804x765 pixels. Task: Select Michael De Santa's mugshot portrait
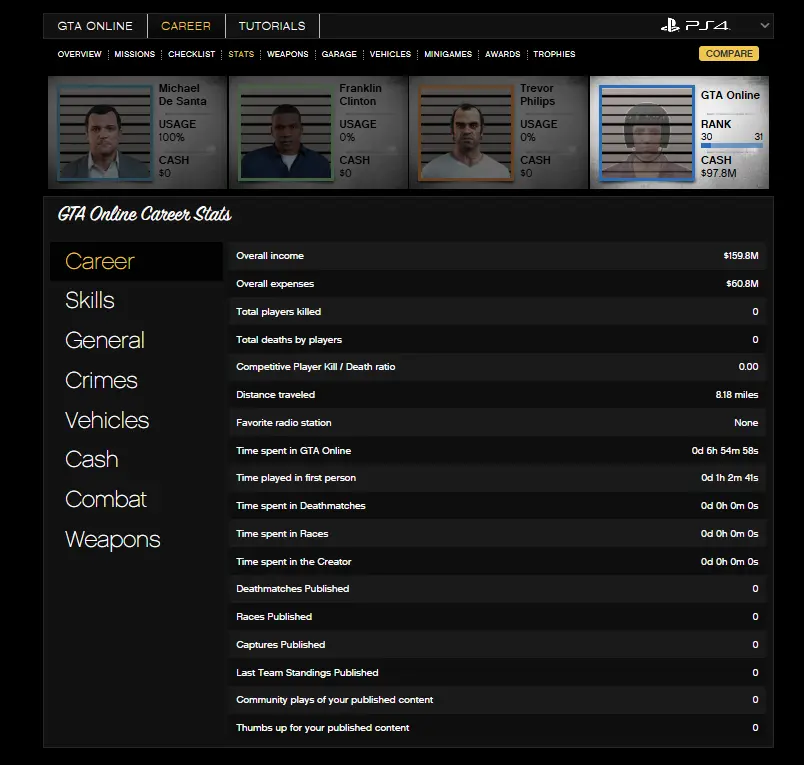105,133
